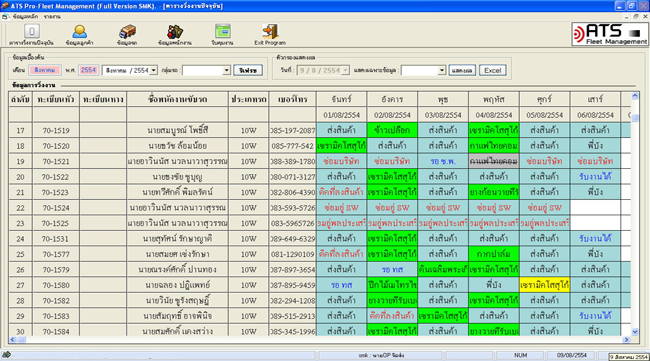
Task: Select plate number 70-1584
Action: pos(56,331)
